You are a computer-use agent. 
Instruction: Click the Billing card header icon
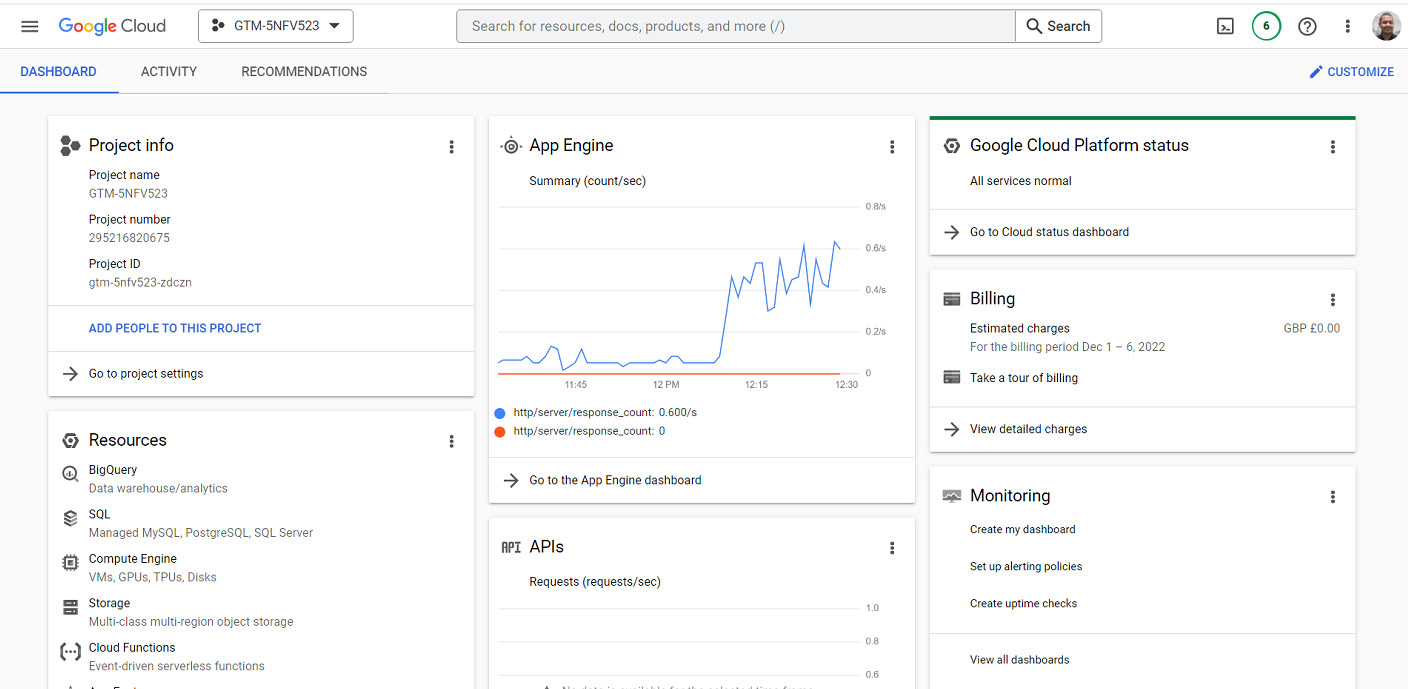[x=952, y=299]
